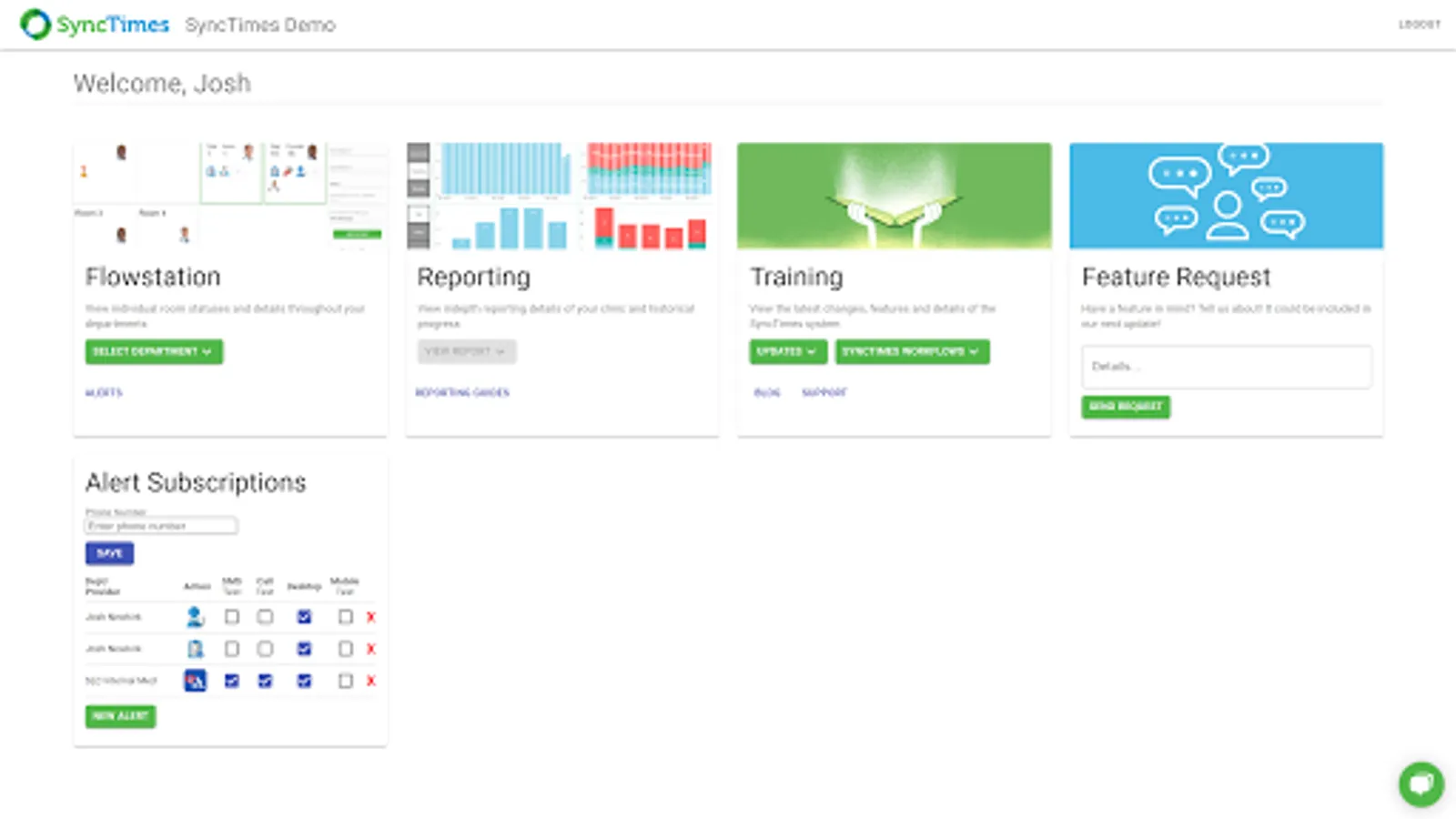Click the Alert Subscriptions heading
The image size is (1456, 819).
tap(196, 482)
